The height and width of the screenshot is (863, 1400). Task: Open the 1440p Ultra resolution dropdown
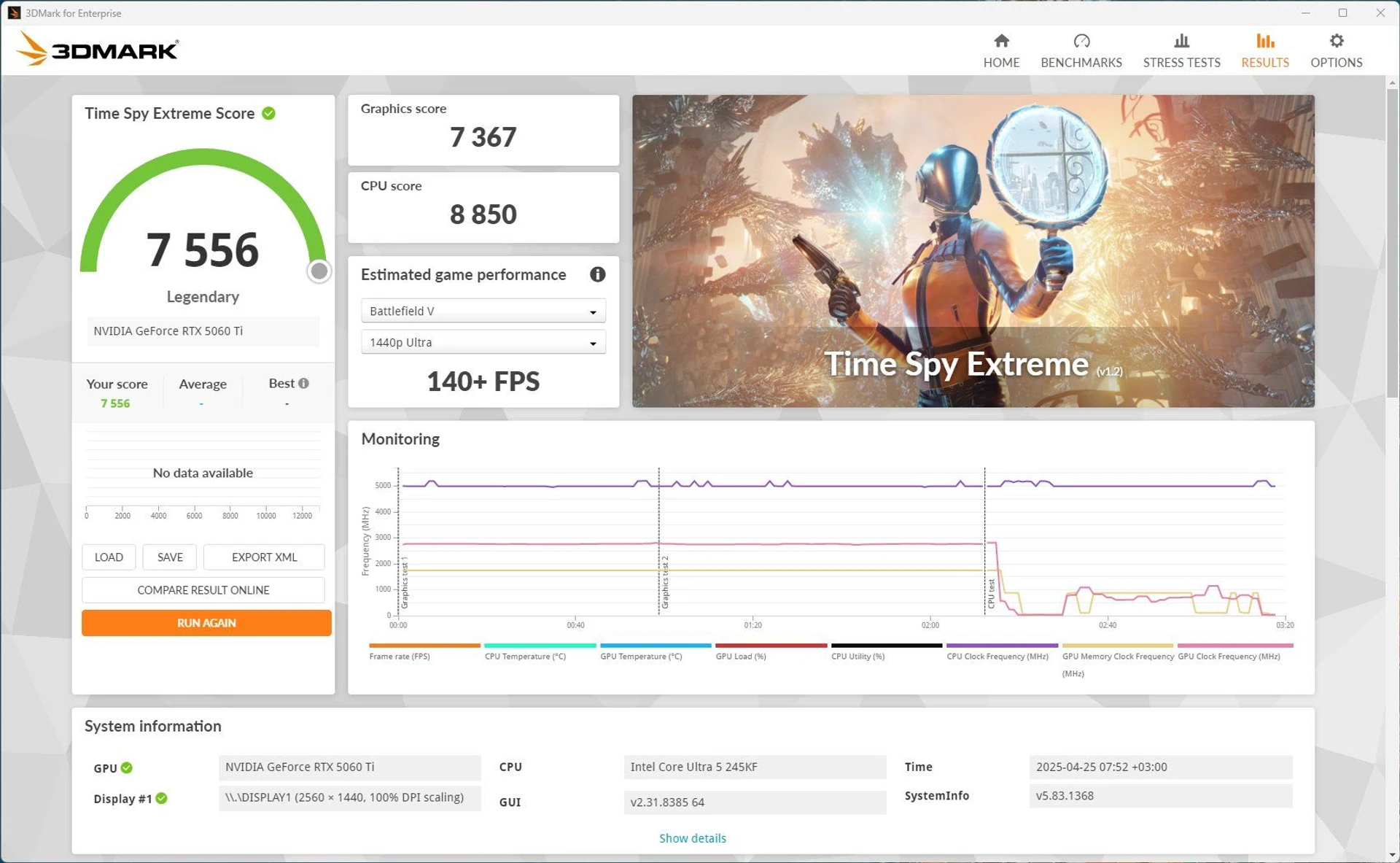(483, 342)
